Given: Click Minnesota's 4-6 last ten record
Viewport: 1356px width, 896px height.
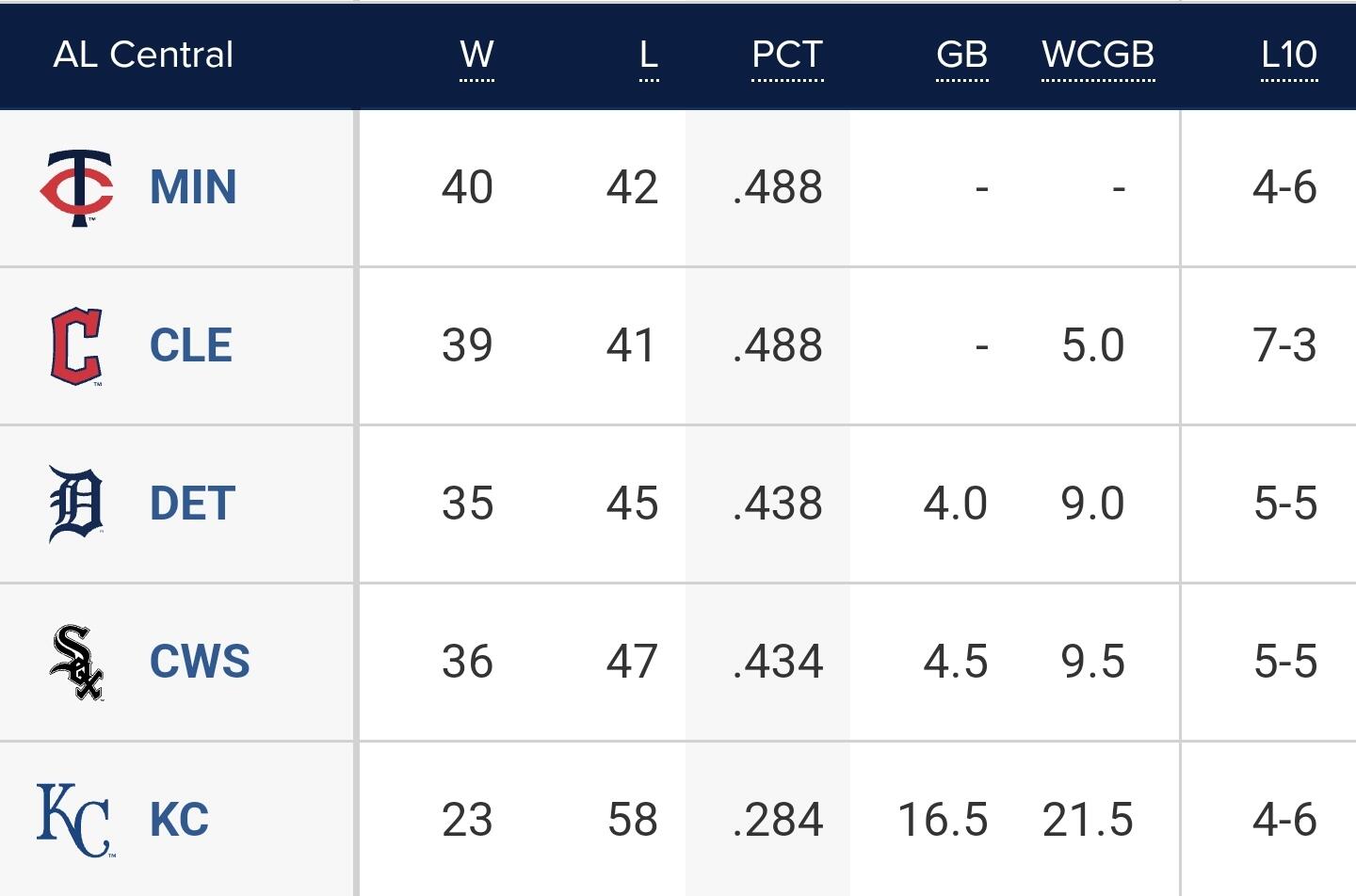Looking at the screenshot, I should tap(1284, 187).
